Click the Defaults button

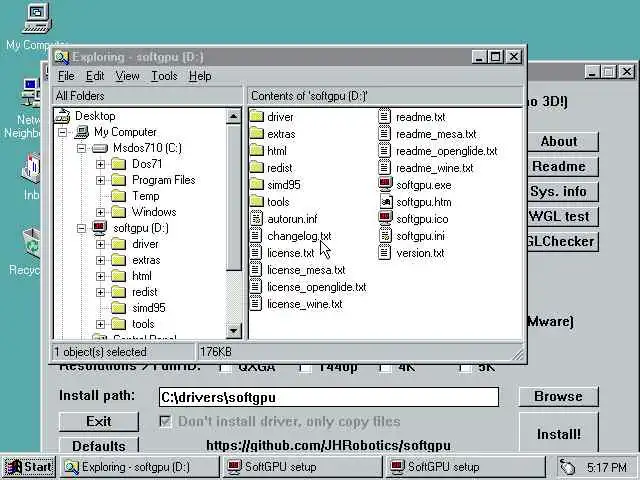click(x=99, y=446)
